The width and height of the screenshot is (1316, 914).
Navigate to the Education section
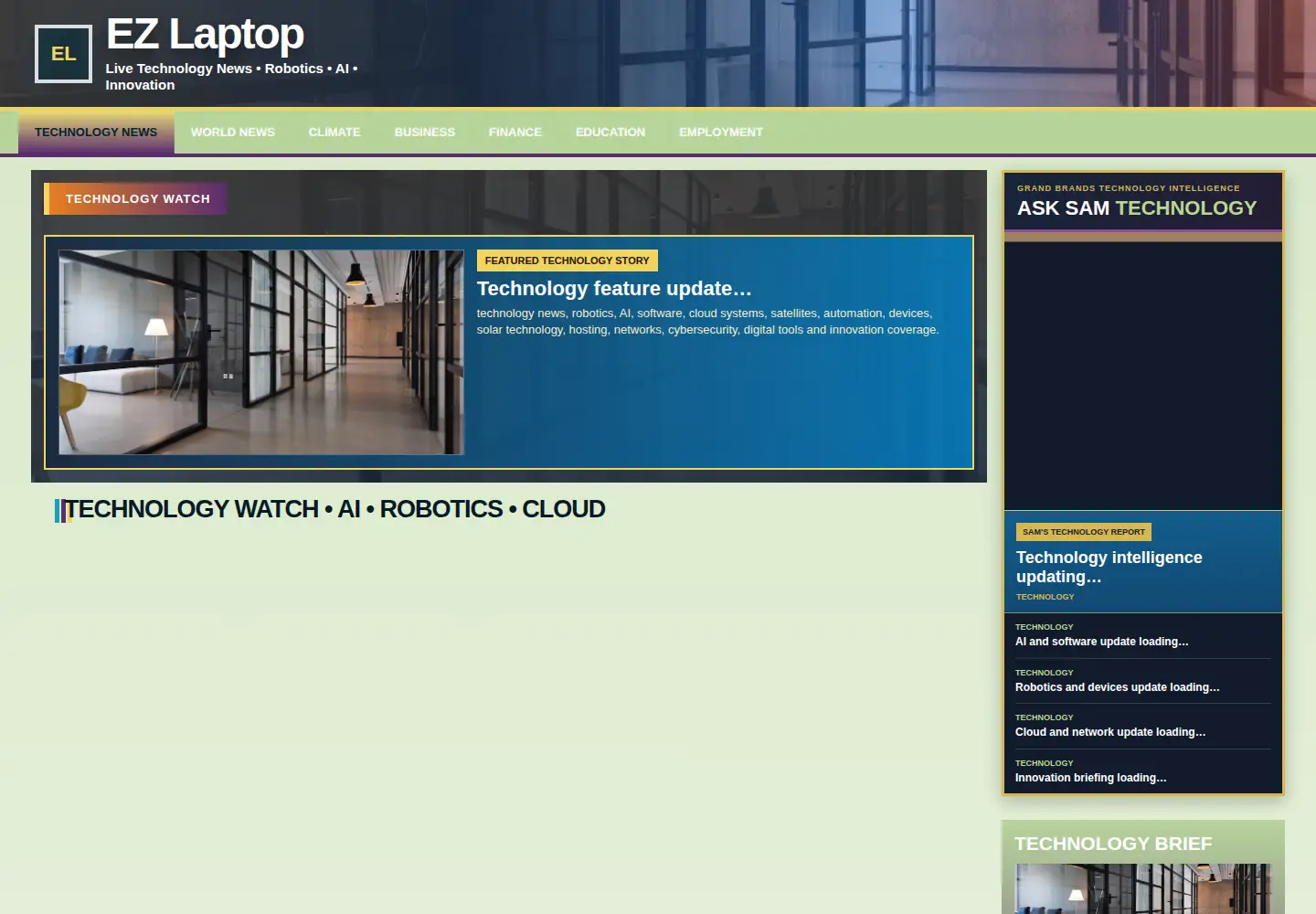pyautogui.click(x=610, y=133)
